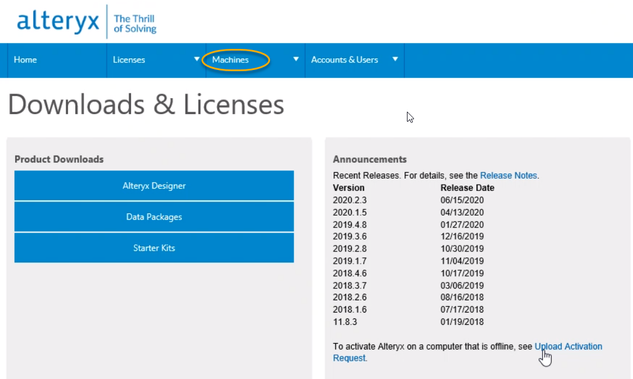Click The Thrill of Solving tagline
This screenshot has width=633, height=379.
(135, 23)
